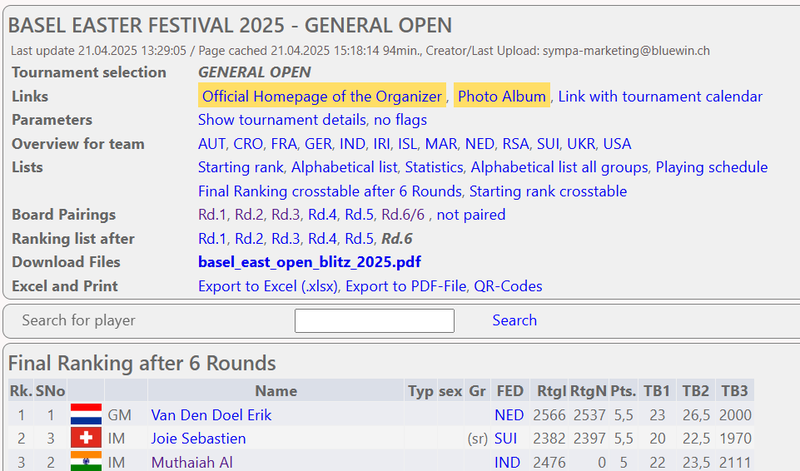
Task: Open the Official Homepage of the Organizer
Action: click(x=322, y=96)
